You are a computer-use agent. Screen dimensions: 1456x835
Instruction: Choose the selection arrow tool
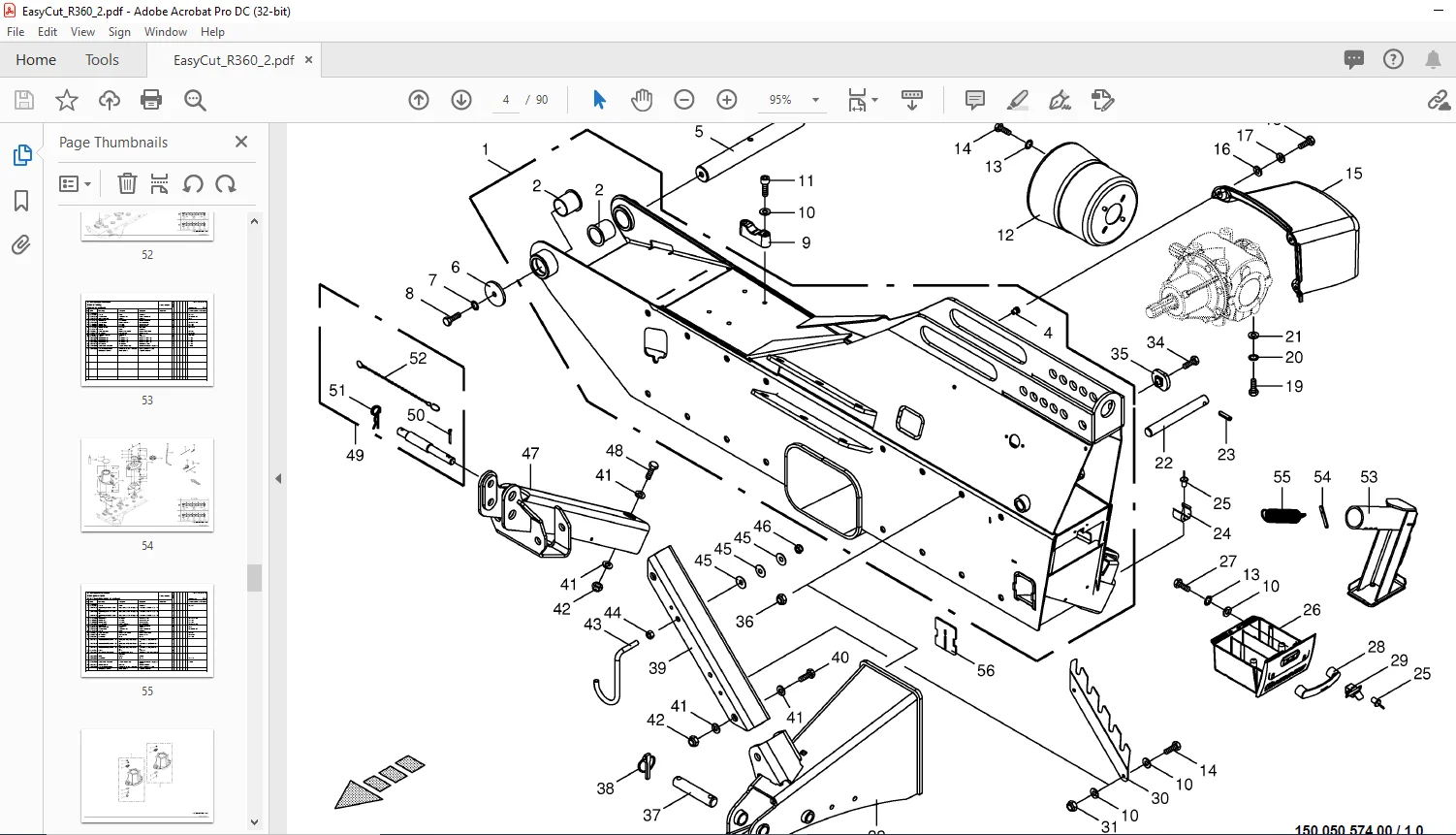click(599, 100)
